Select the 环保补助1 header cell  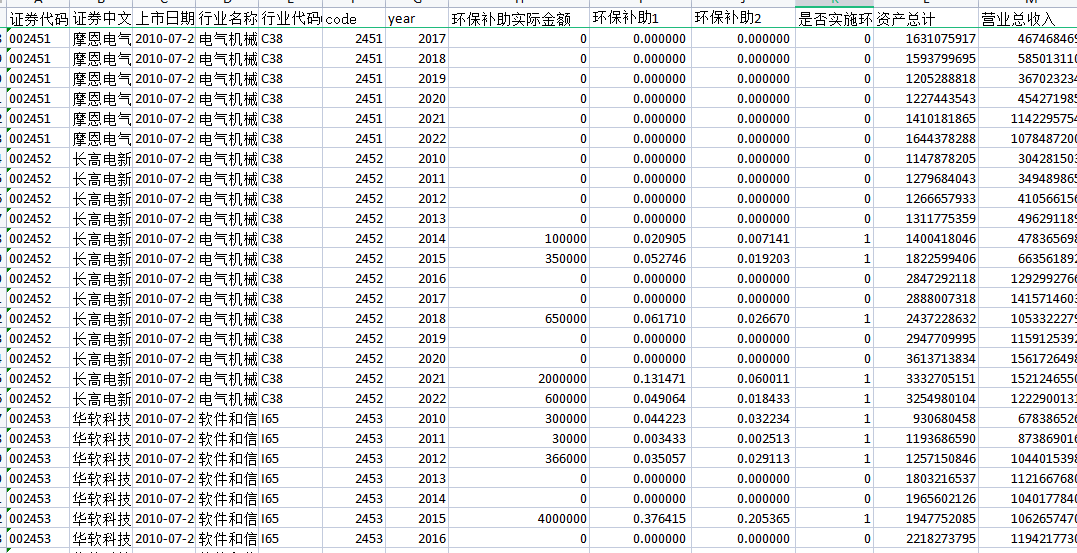(641, 19)
